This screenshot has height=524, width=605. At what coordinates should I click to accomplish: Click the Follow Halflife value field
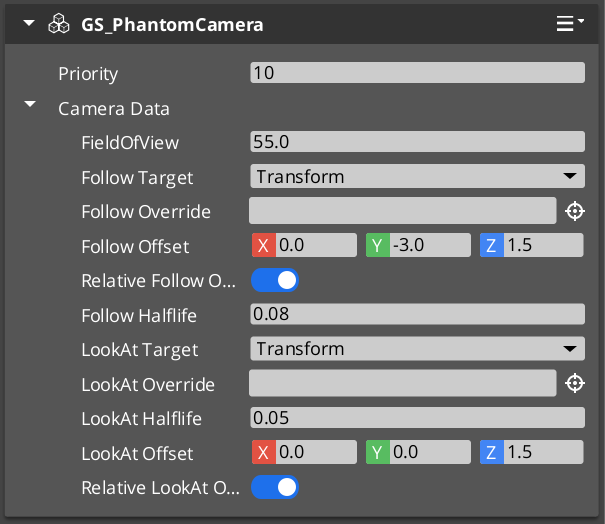416,315
